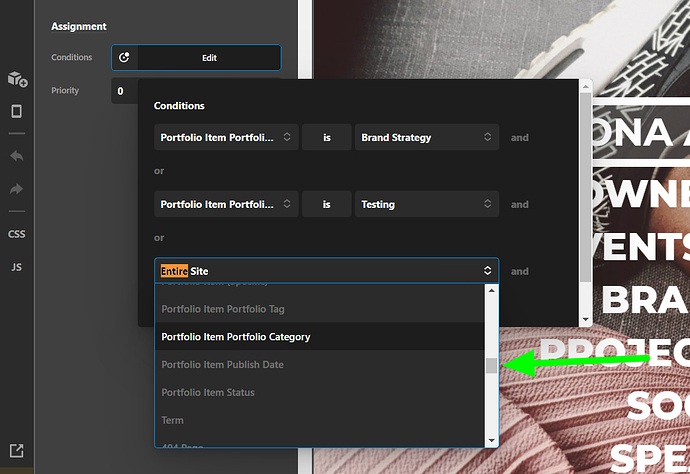Image resolution: width=690 pixels, height=474 pixels.
Task: Toggle the responsive device preview icon
Action: point(16,111)
